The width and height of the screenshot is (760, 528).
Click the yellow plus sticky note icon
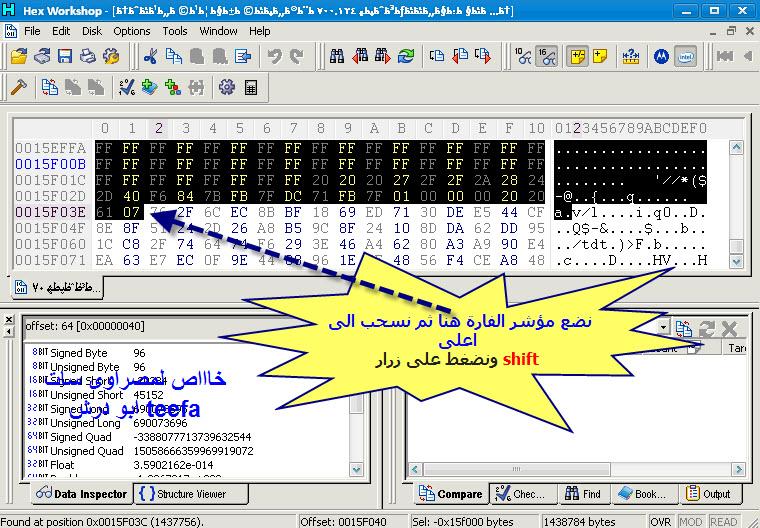[600, 56]
